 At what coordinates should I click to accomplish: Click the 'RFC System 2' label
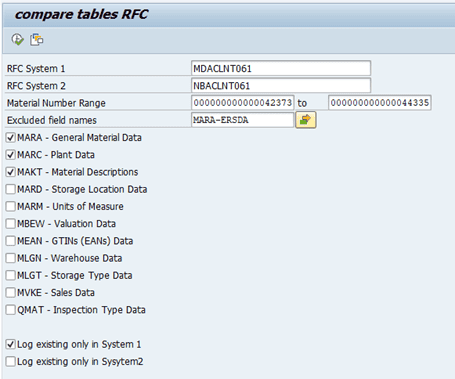point(36,86)
